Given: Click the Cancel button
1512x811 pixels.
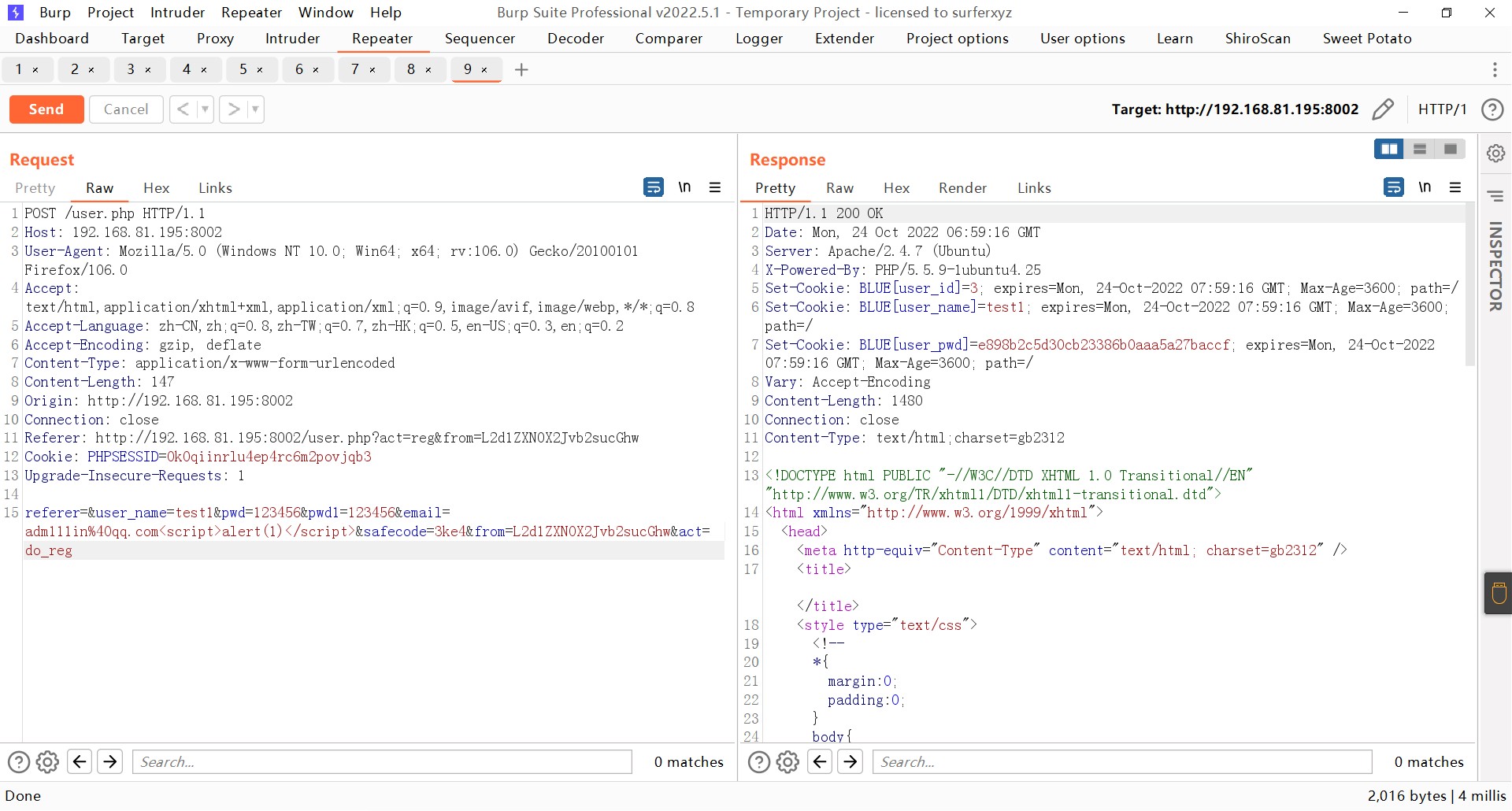Looking at the screenshot, I should [126, 109].
